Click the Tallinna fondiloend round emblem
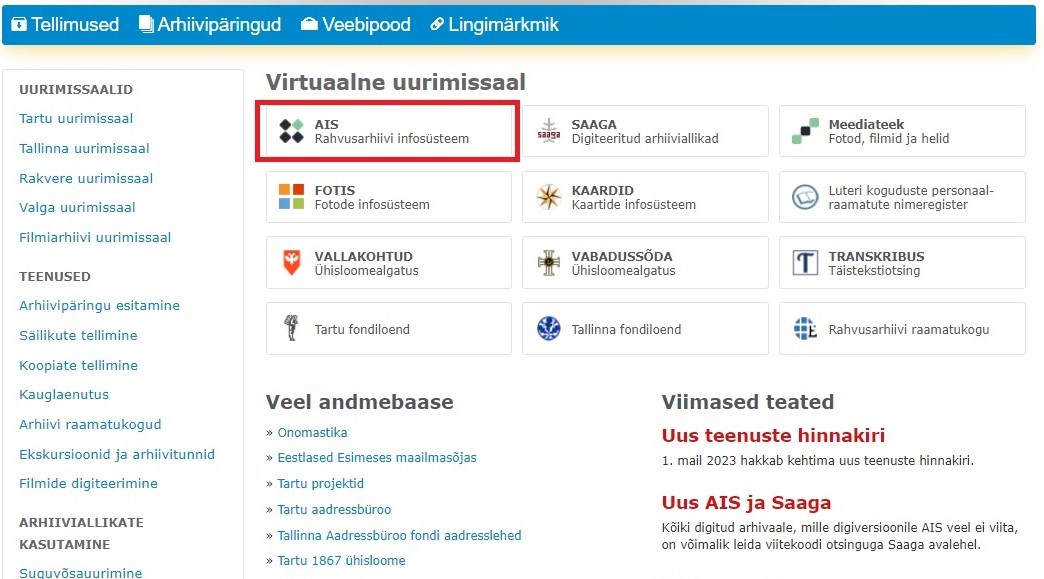 [x=548, y=328]
